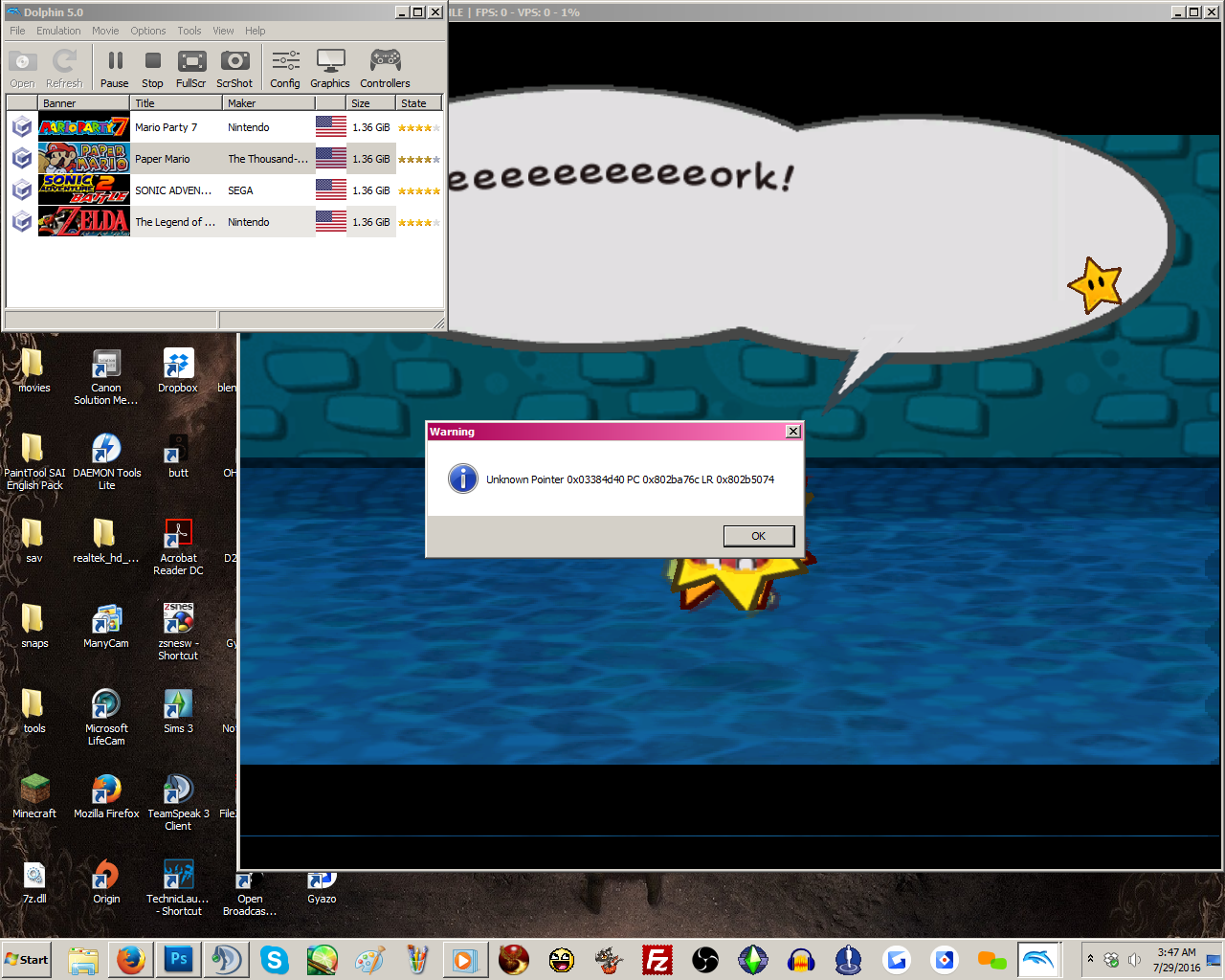The width and height of the screenshot is (1225, 980).
Task: Select the TechnicLauncher shortcut on desktop
Action: 178,887
